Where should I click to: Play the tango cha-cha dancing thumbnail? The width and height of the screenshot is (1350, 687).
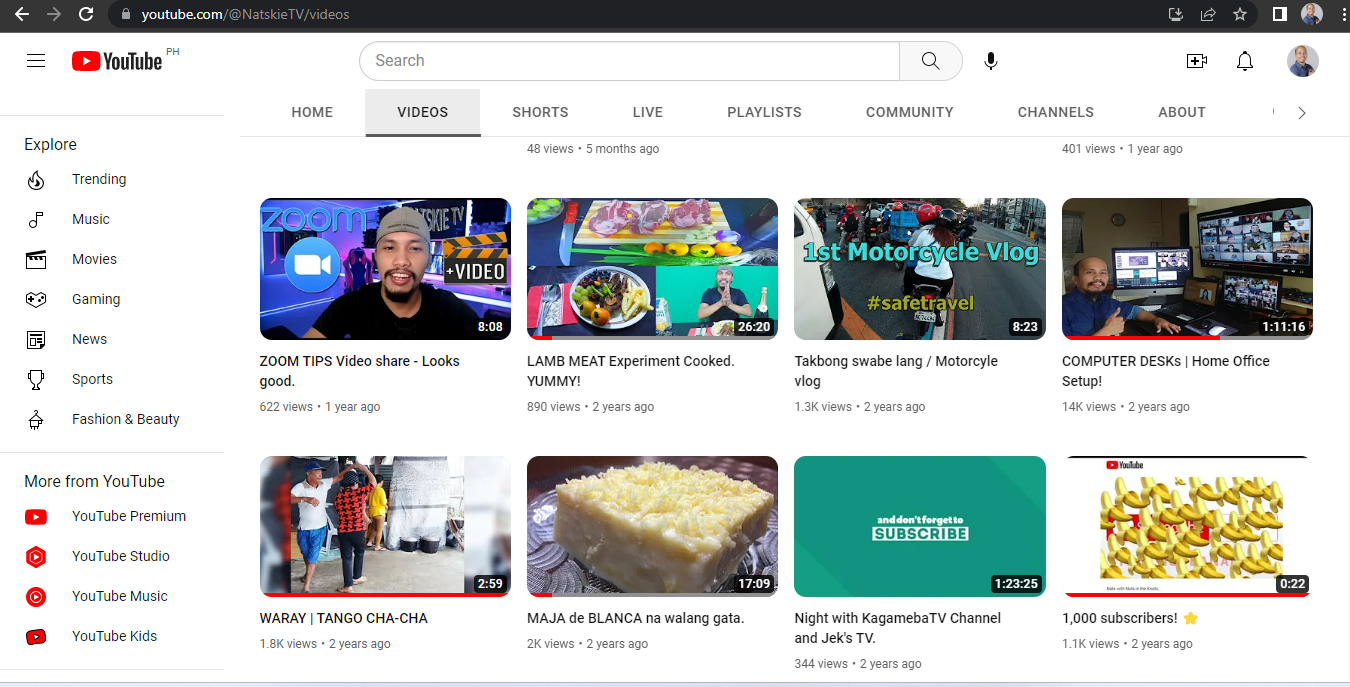[x=385, y=527]
